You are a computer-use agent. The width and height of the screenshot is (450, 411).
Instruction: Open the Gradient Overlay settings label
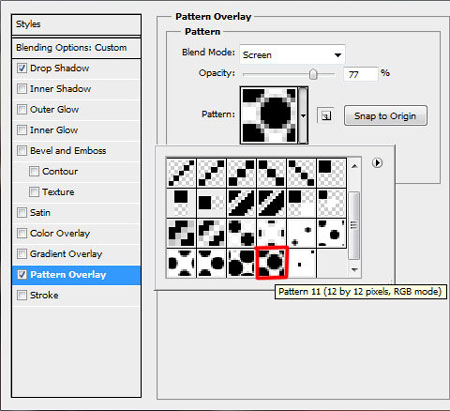tap(66, 254)
